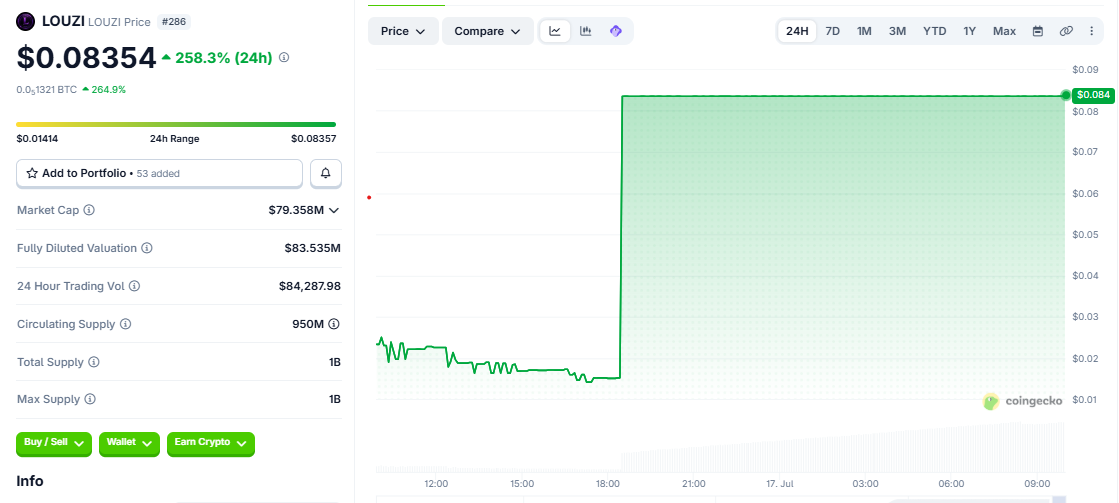The image size is (1119, 503).
Task: Switch to line chart view
Action: 555,31
